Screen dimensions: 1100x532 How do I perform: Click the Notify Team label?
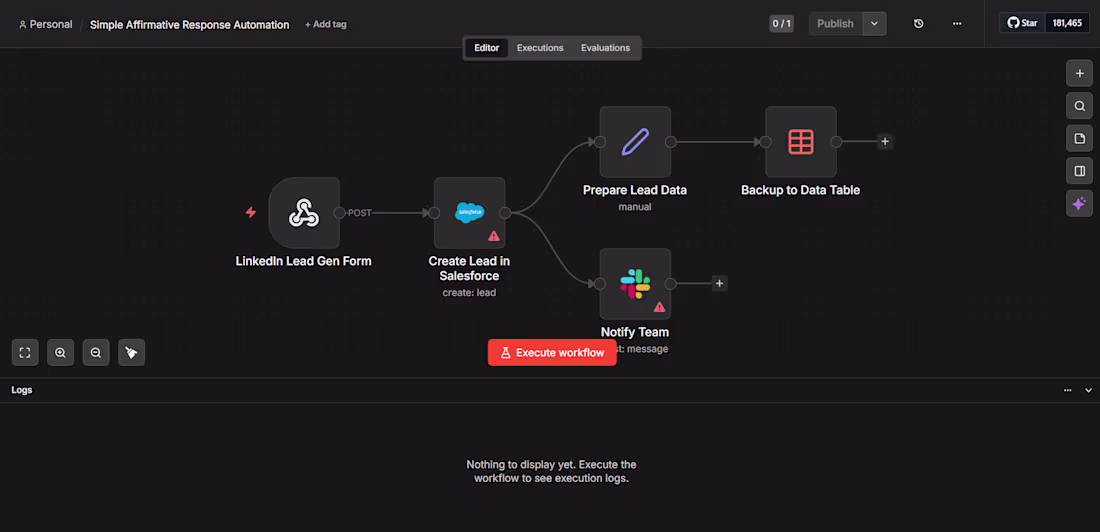tap(635, 332)
